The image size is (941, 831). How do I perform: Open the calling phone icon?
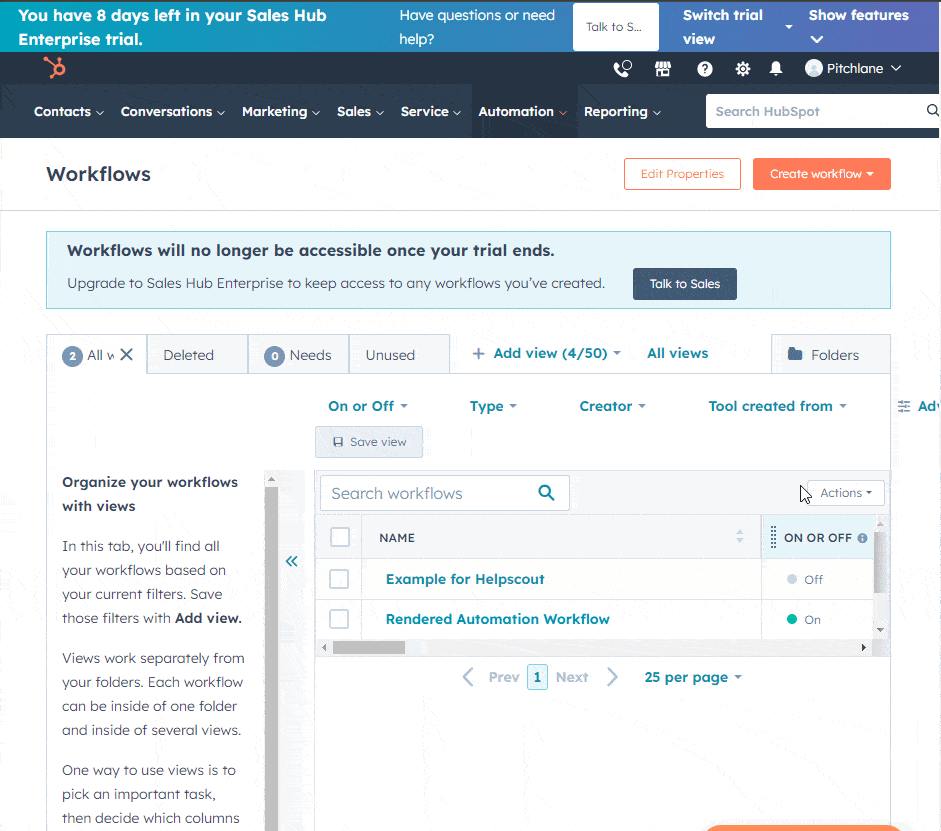coord(622,68)
